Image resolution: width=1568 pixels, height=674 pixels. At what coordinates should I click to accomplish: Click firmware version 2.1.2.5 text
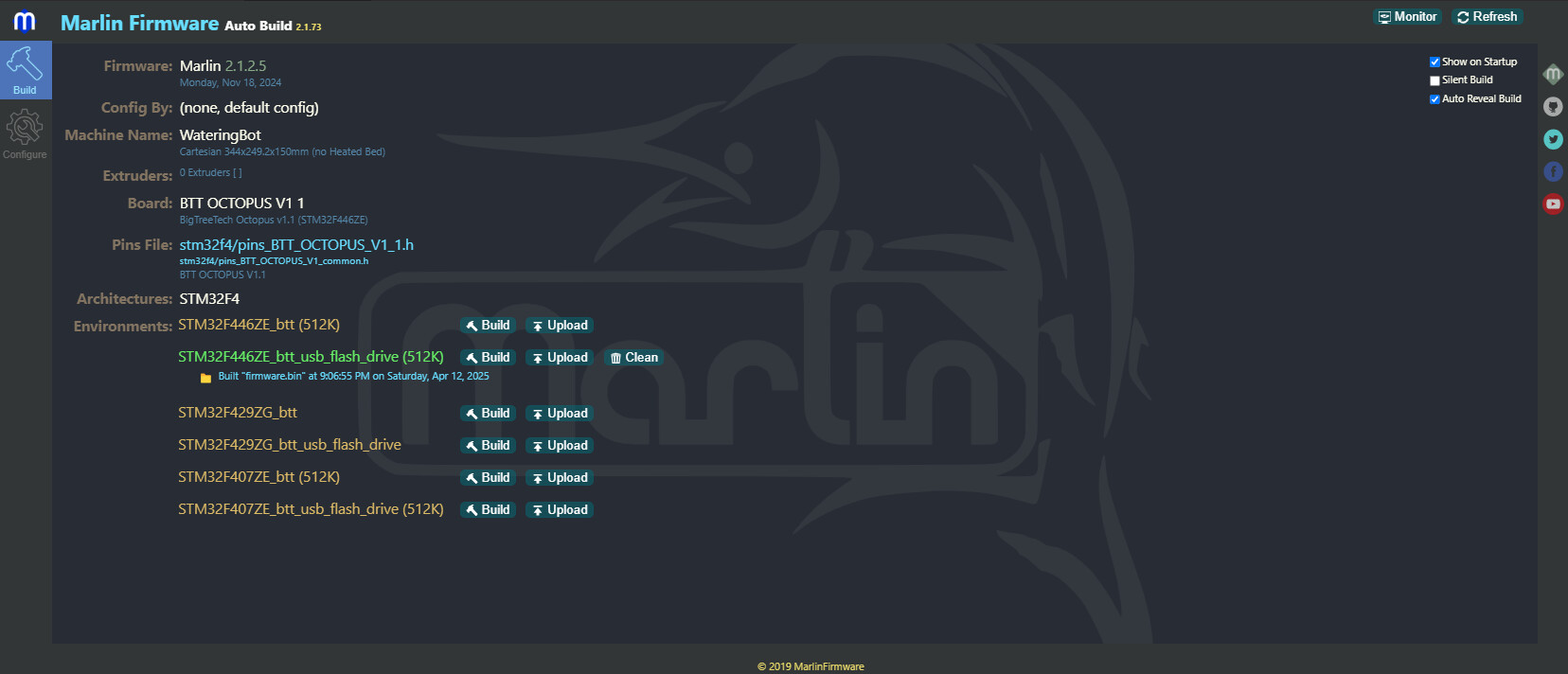[x=245, y=66]
